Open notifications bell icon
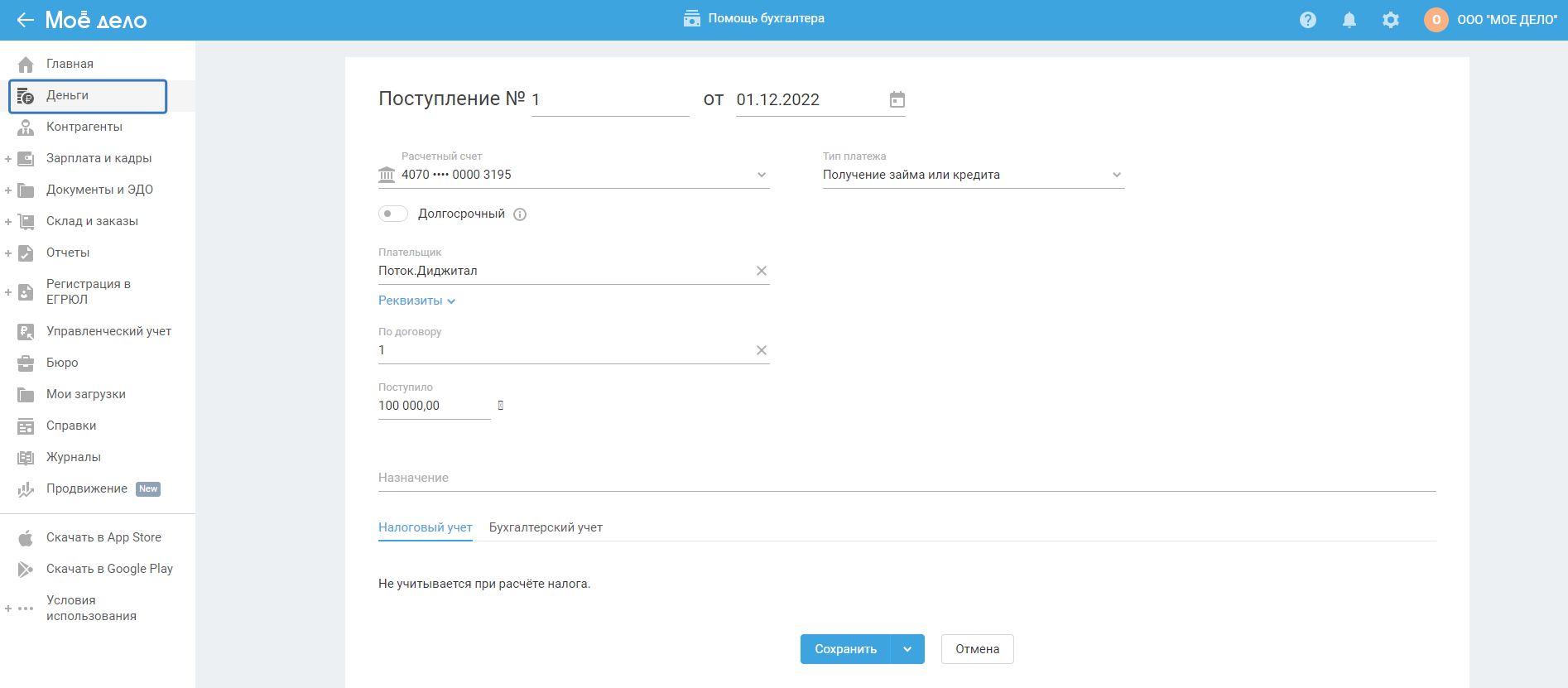The width and height of the screenshot is (1568, 688). [x=1349, y=20]
